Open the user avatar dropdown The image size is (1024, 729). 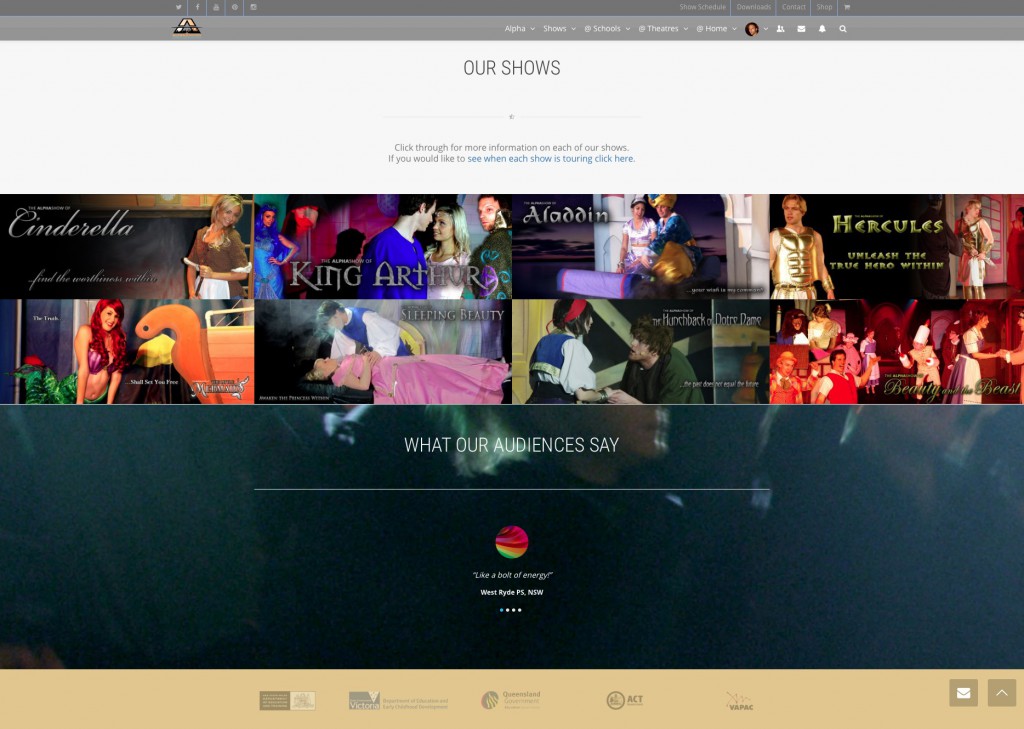[756, 29]
